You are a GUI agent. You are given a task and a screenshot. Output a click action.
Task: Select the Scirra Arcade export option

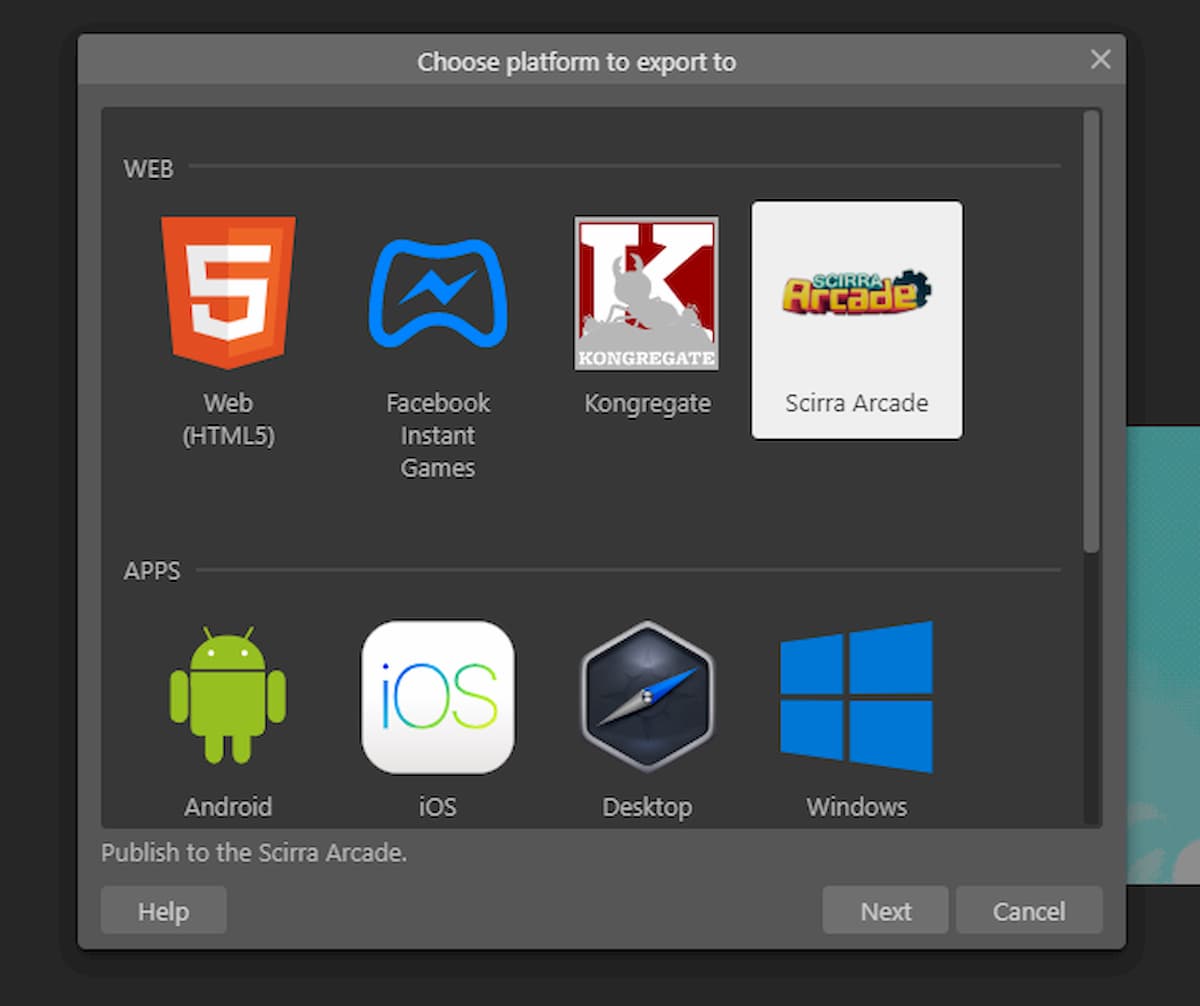tap(857, 319)
